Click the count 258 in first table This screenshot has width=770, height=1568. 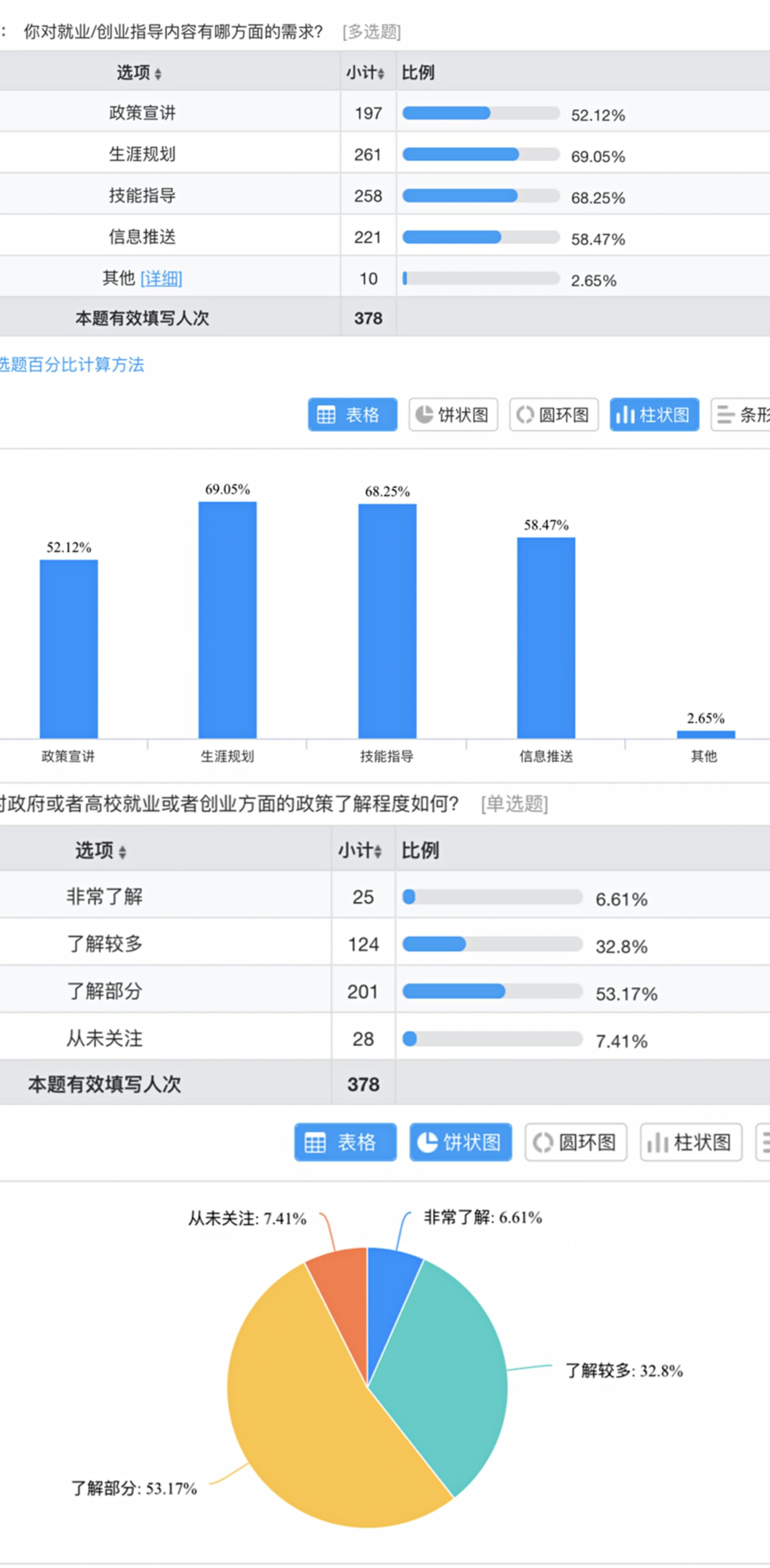(368, 196)
